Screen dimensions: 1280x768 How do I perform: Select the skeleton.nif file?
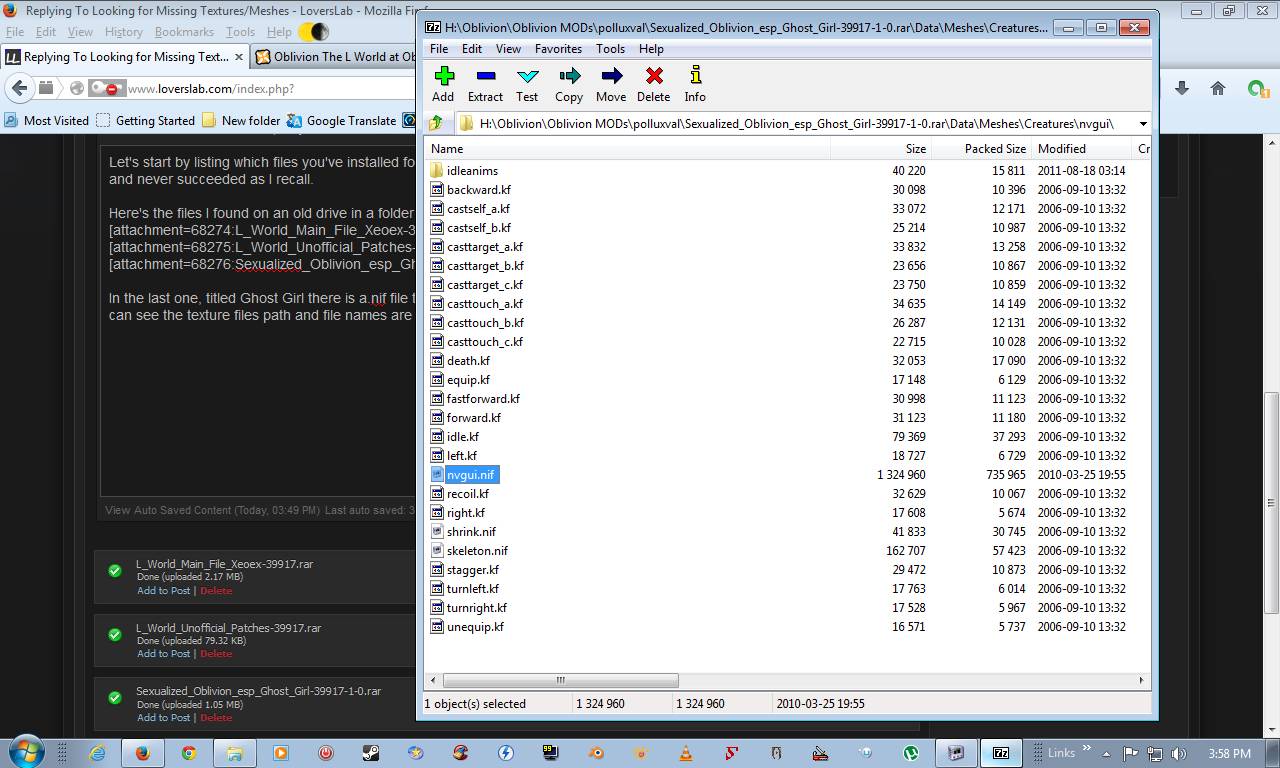coord(477,551)
